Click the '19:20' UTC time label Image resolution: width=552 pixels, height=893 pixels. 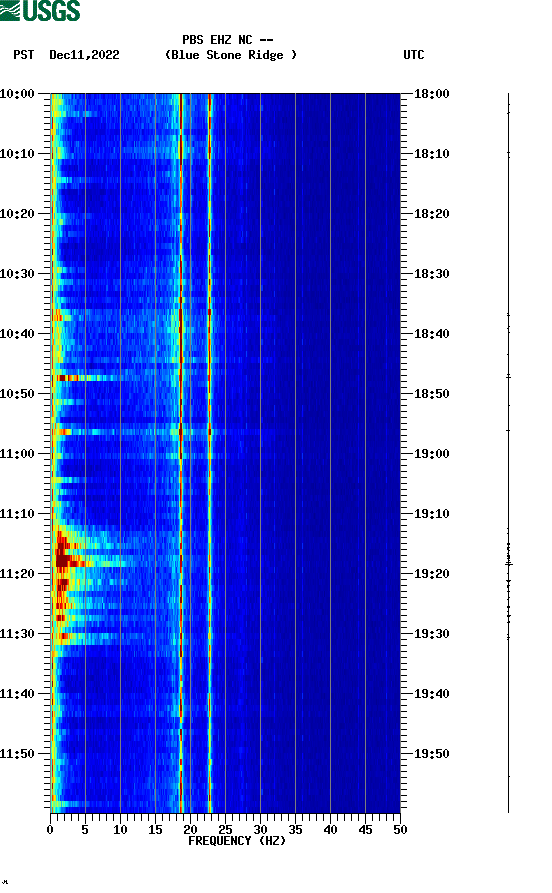tap(432, 574)
